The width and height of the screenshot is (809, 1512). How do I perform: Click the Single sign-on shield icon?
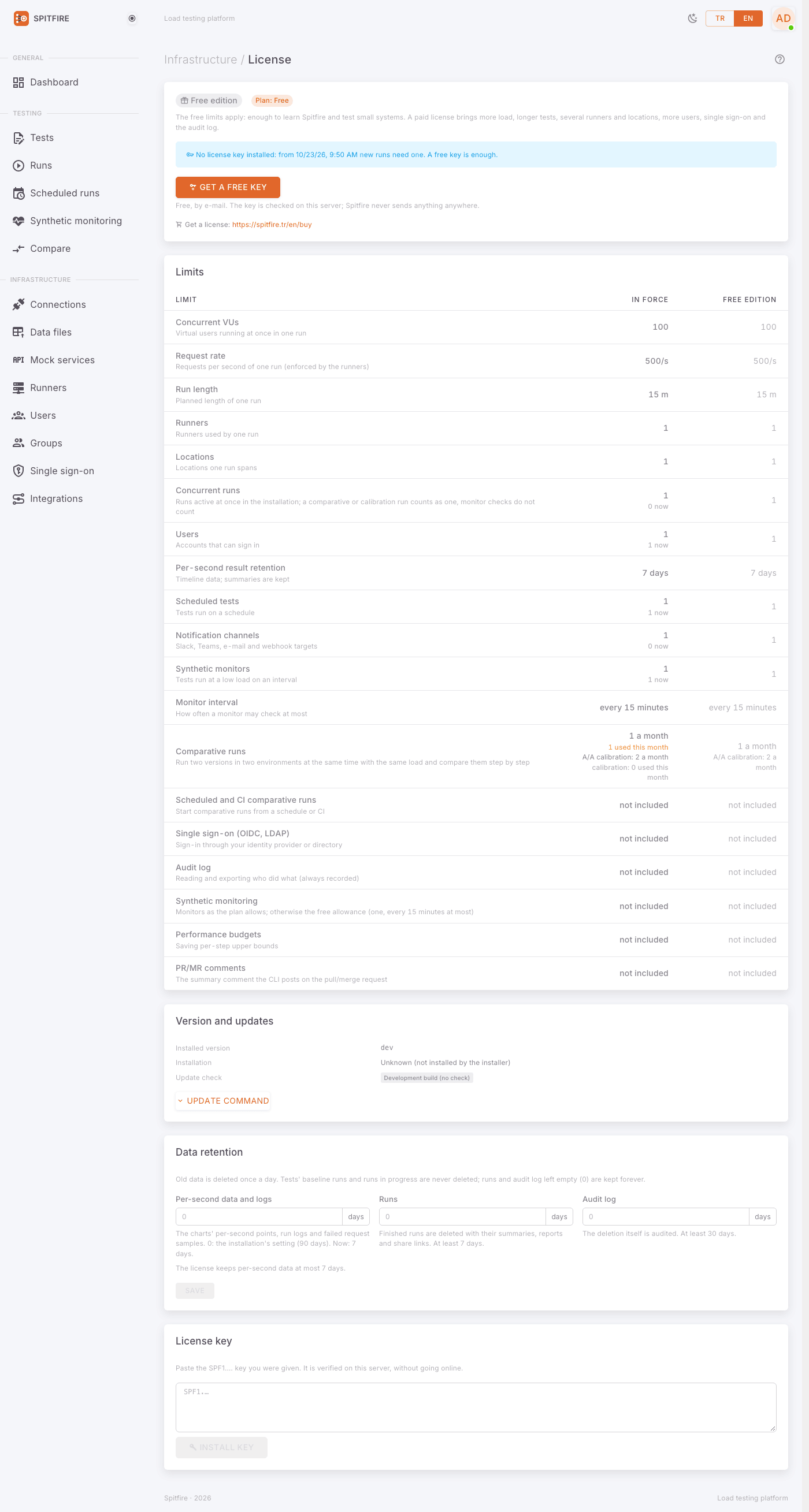point(19,471)
